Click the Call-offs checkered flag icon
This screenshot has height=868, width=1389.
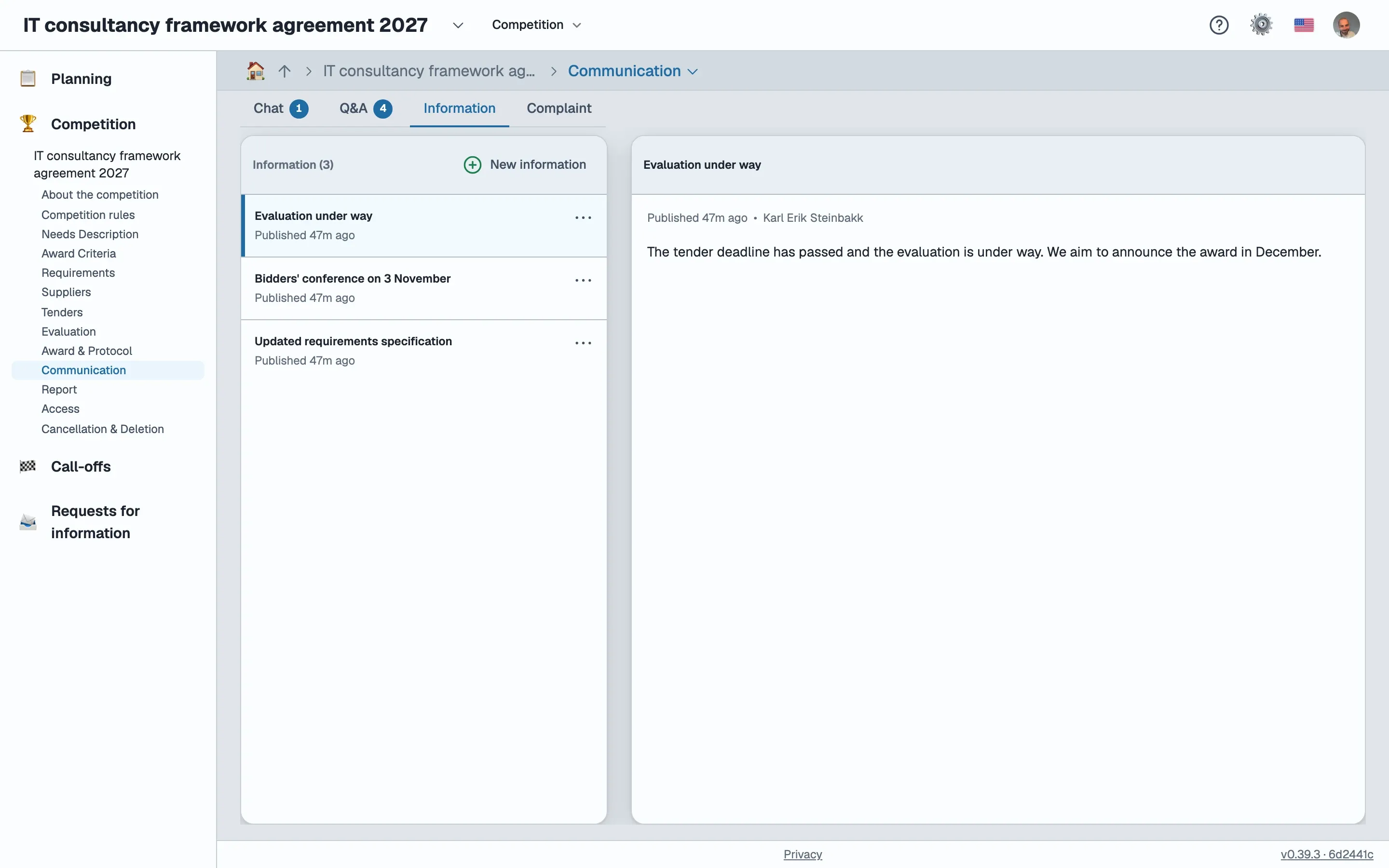[x=27, y=466]
